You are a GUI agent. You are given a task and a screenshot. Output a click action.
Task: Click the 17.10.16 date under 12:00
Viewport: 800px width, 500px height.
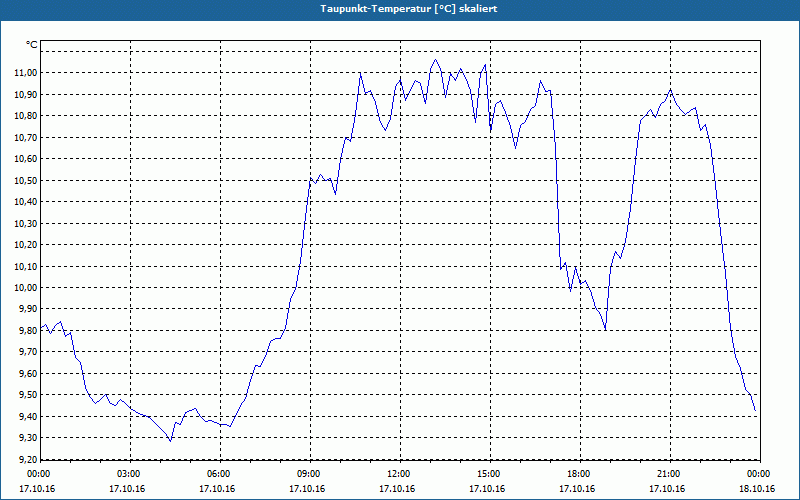click(397, 489)
